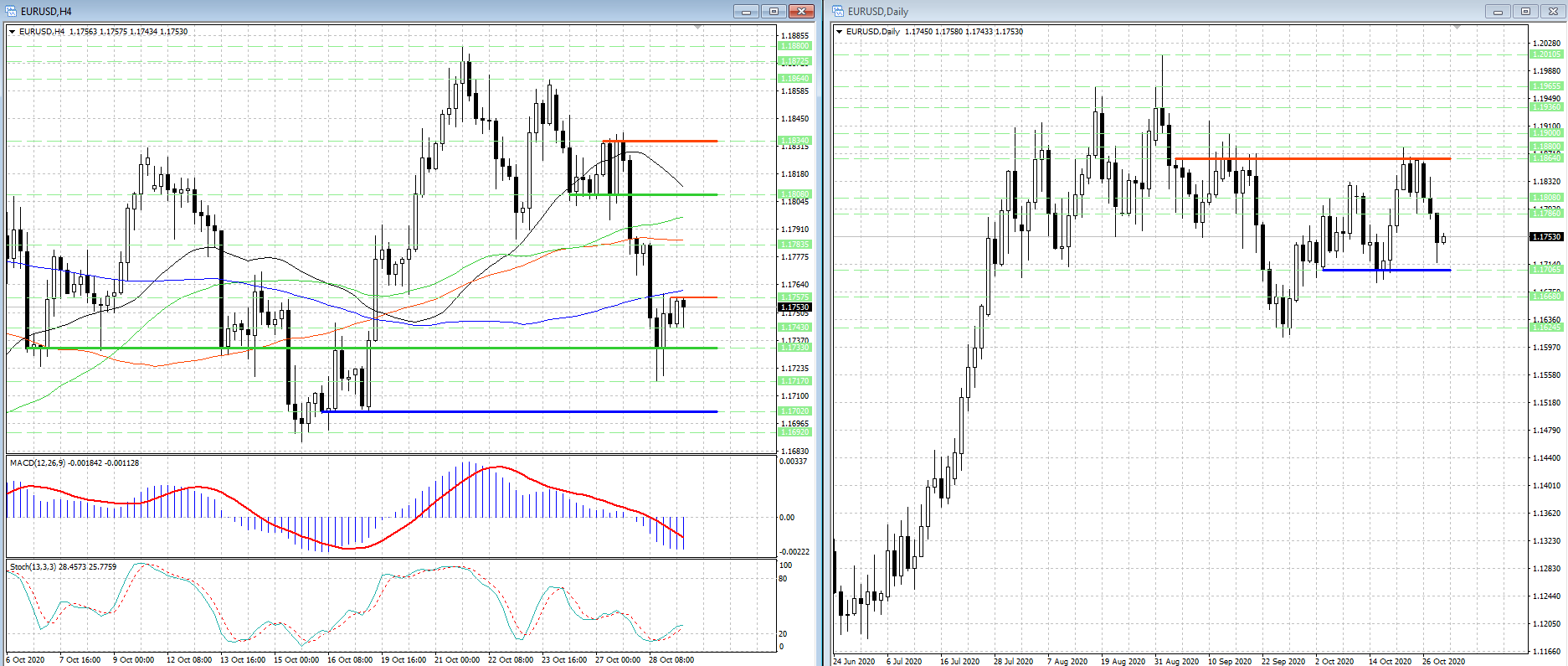Viewport: 1568px width, 666px height.
Task: Maximize the EURUSD,H4 chart window
Action: coord(774,11)
